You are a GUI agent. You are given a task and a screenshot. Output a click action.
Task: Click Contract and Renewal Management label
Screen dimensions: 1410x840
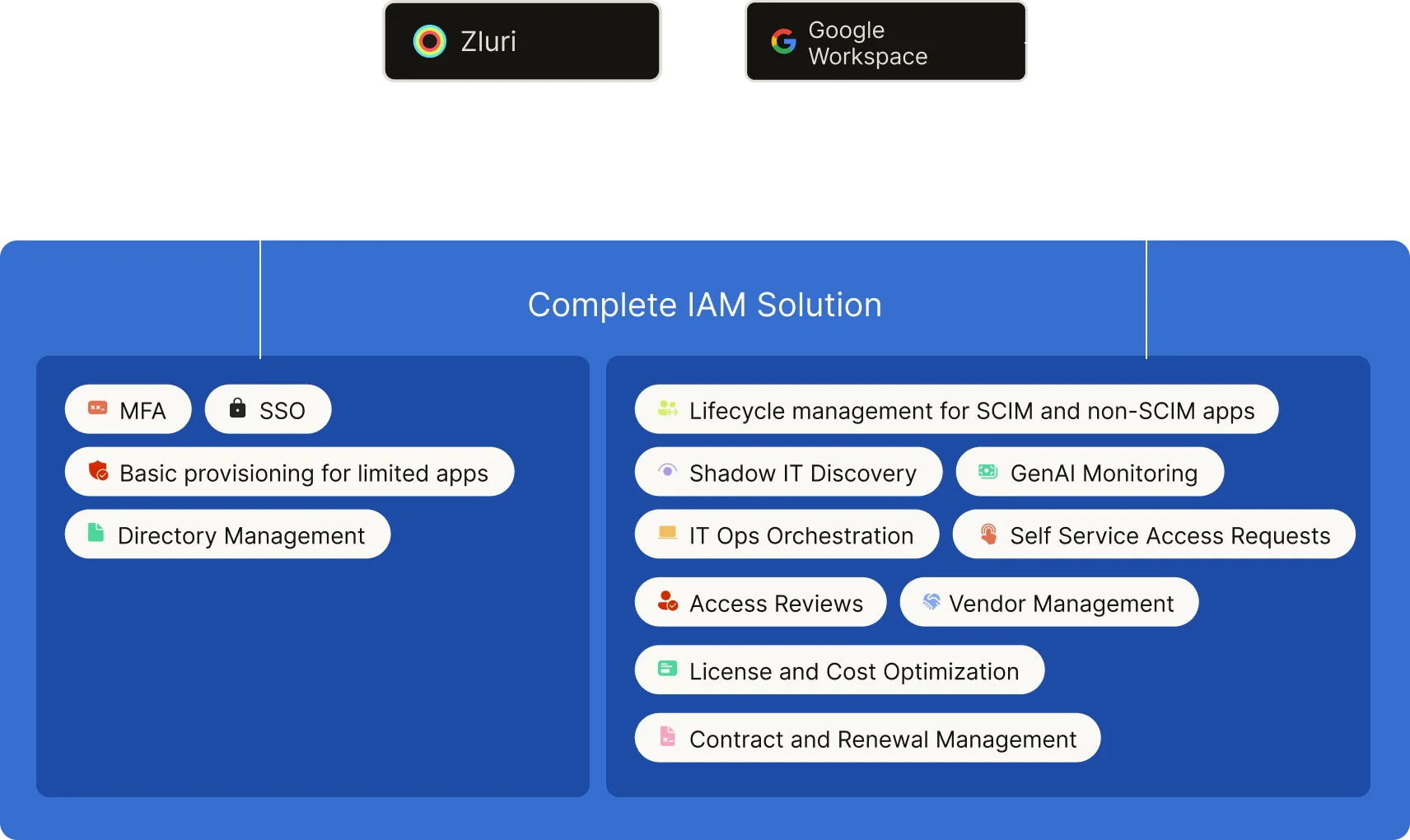883,740
